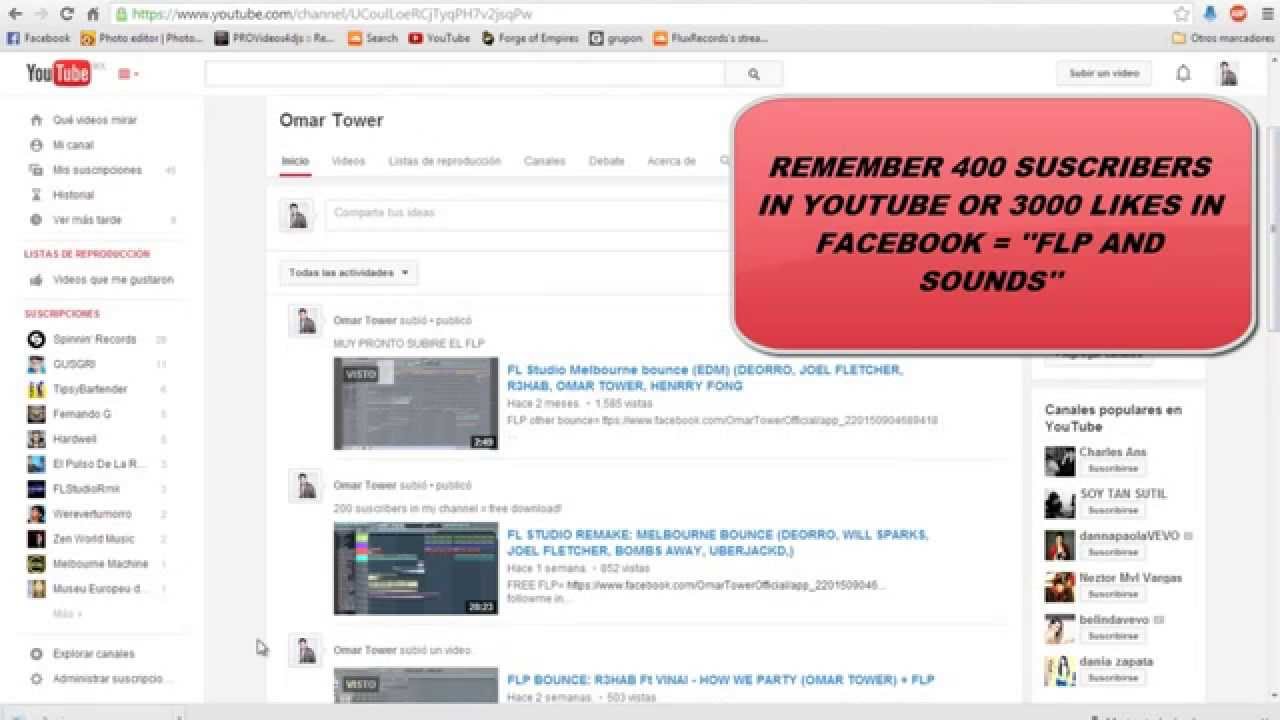Click the FLP BOUNCE: R3HAB Ft VINAI title
Screen dimensions: 1280x720
[720, 680]
